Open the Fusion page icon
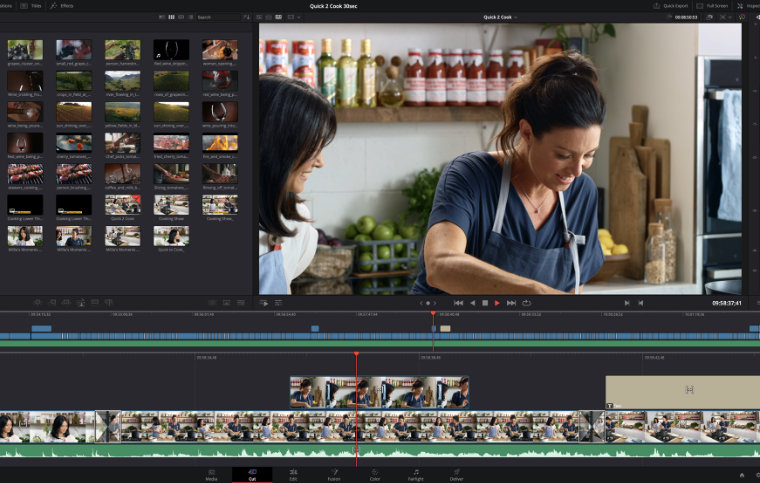 point(334,473)
